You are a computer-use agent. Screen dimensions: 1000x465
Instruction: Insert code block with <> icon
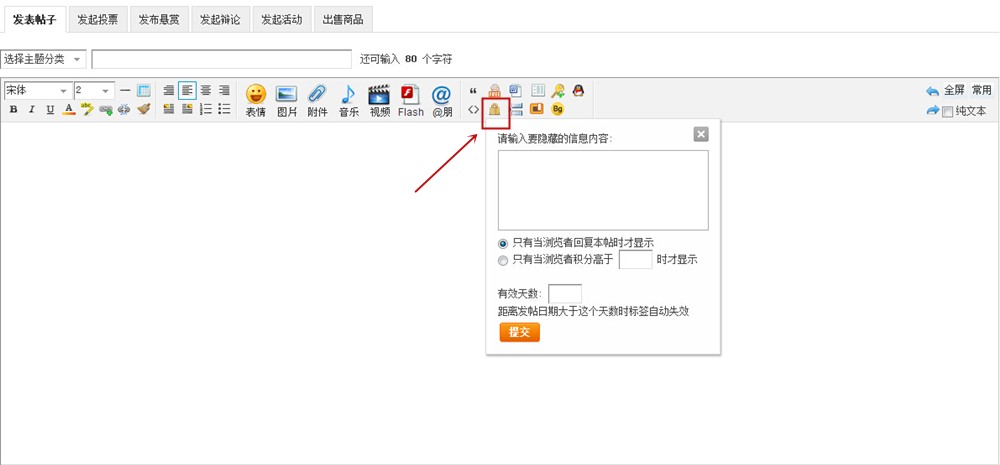(473, 109)
